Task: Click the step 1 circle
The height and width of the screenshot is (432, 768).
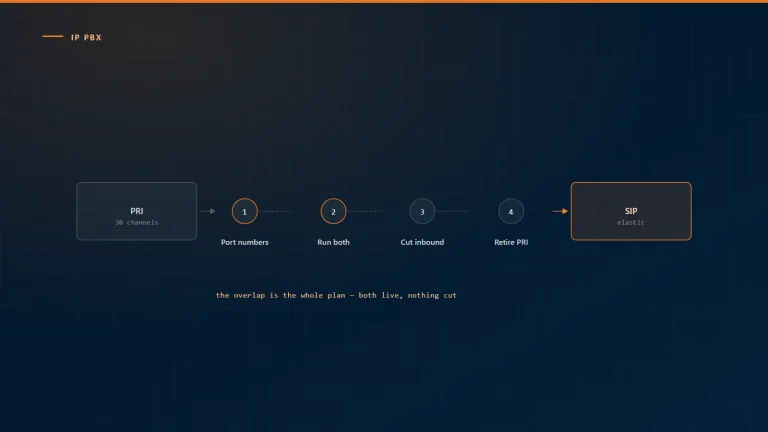Action: (x=244, y=211)
